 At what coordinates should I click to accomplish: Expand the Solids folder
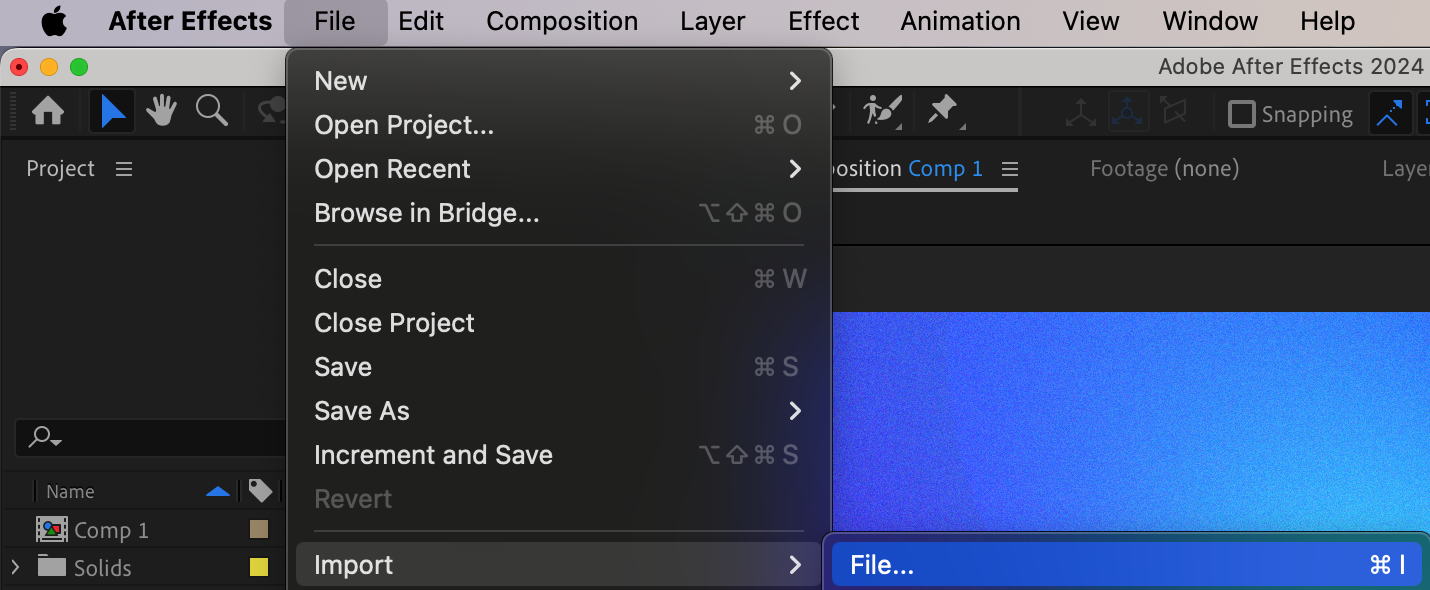pos(14,568)
